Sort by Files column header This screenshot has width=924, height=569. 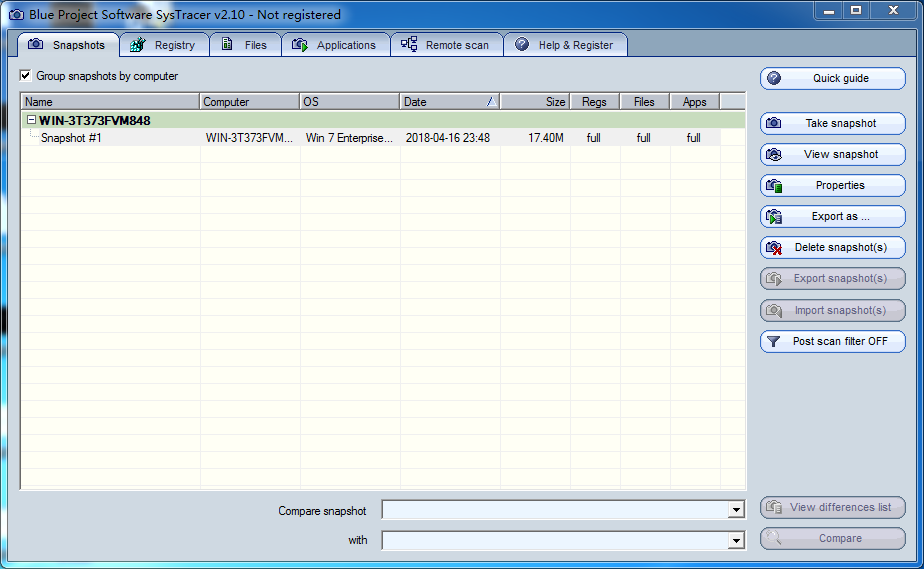tap(645, 102)
